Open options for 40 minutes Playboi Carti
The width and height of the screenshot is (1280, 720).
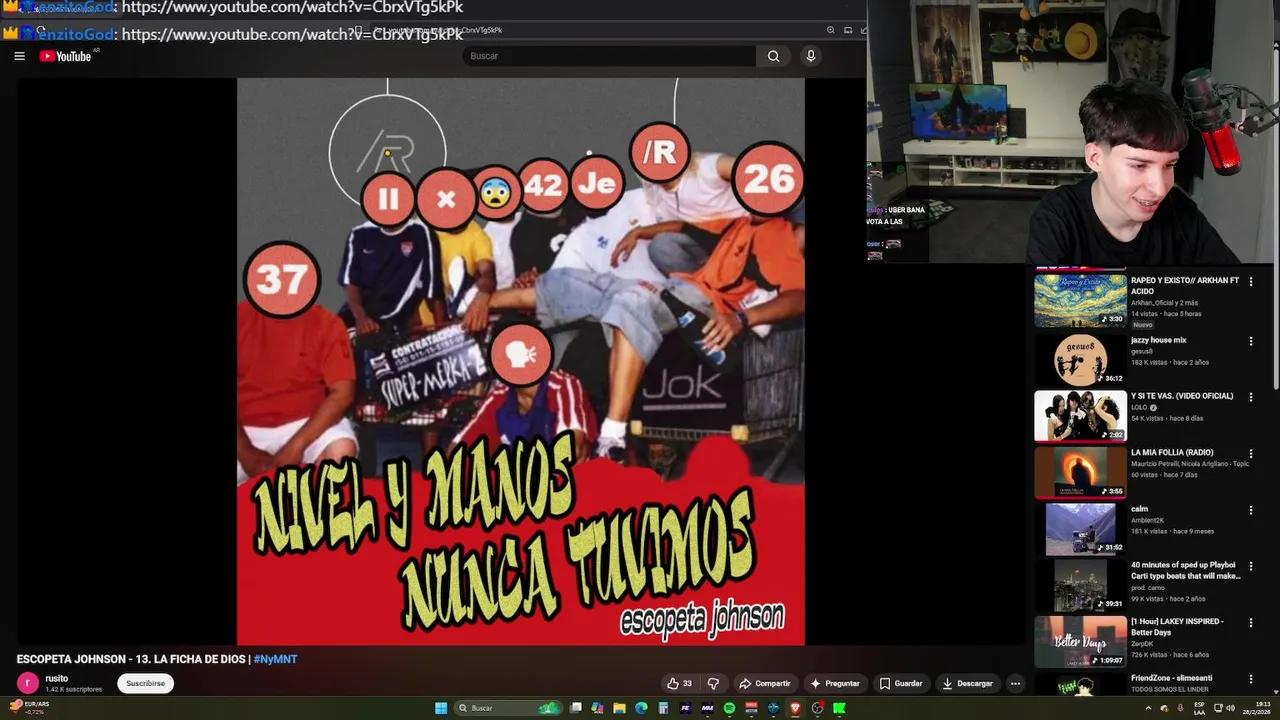[1250, 566]
